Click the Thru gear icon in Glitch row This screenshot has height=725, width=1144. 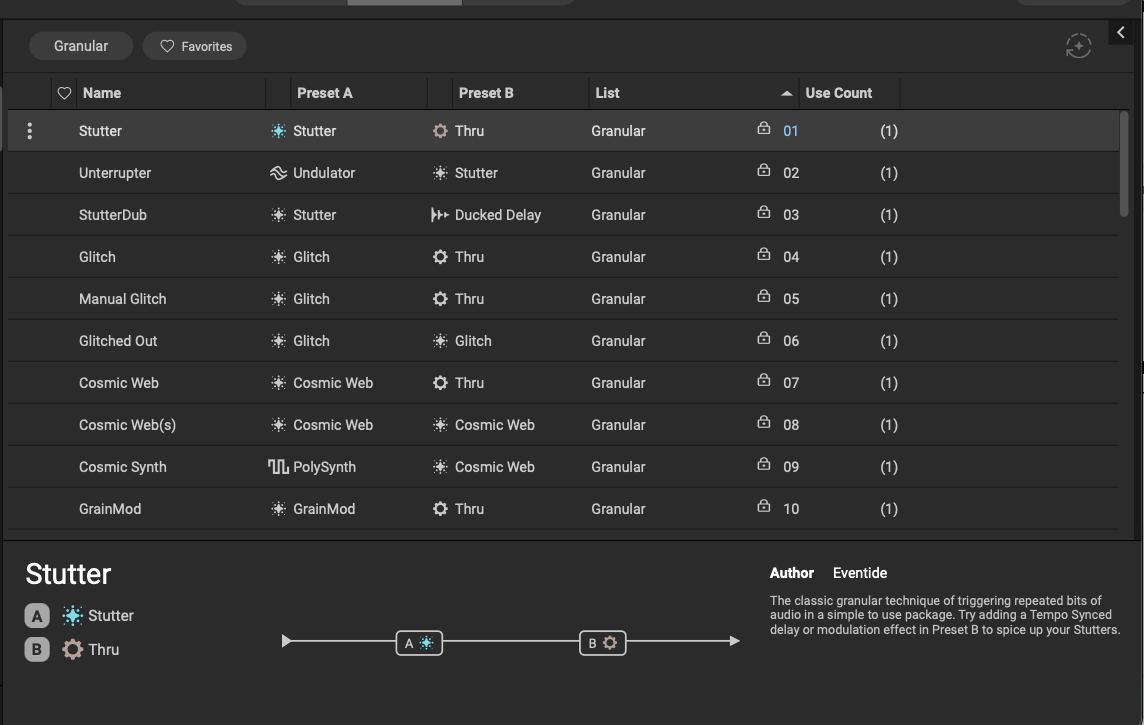tap(440, 257)
